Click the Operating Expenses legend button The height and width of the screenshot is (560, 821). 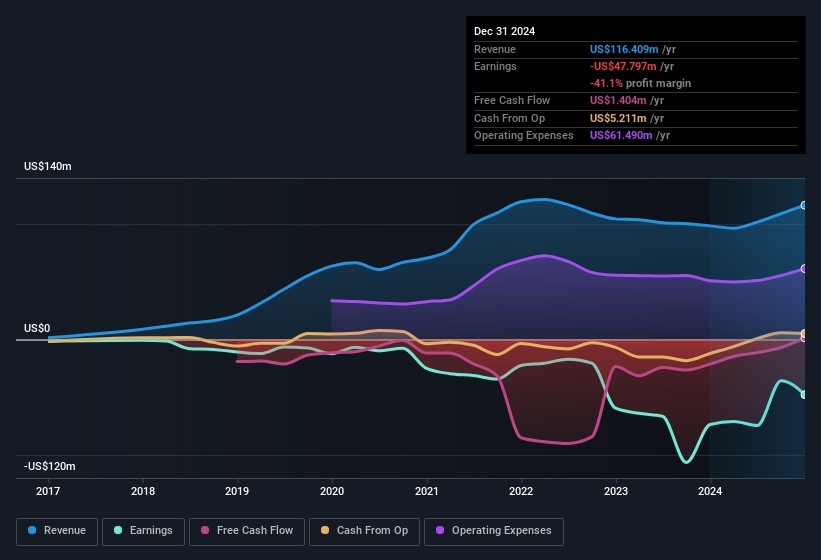[x=493, y=531]
